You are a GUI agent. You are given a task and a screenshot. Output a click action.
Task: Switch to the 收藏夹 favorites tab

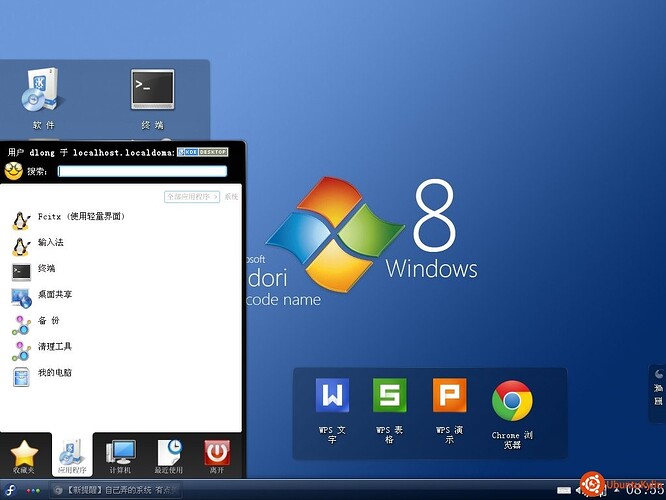coord(24,456)
